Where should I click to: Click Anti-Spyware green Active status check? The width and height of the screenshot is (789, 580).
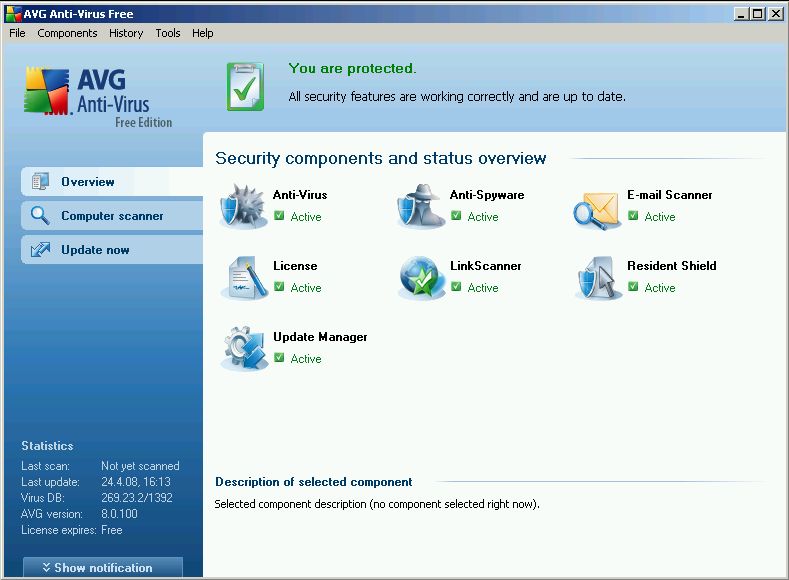[x=456, y=216]
